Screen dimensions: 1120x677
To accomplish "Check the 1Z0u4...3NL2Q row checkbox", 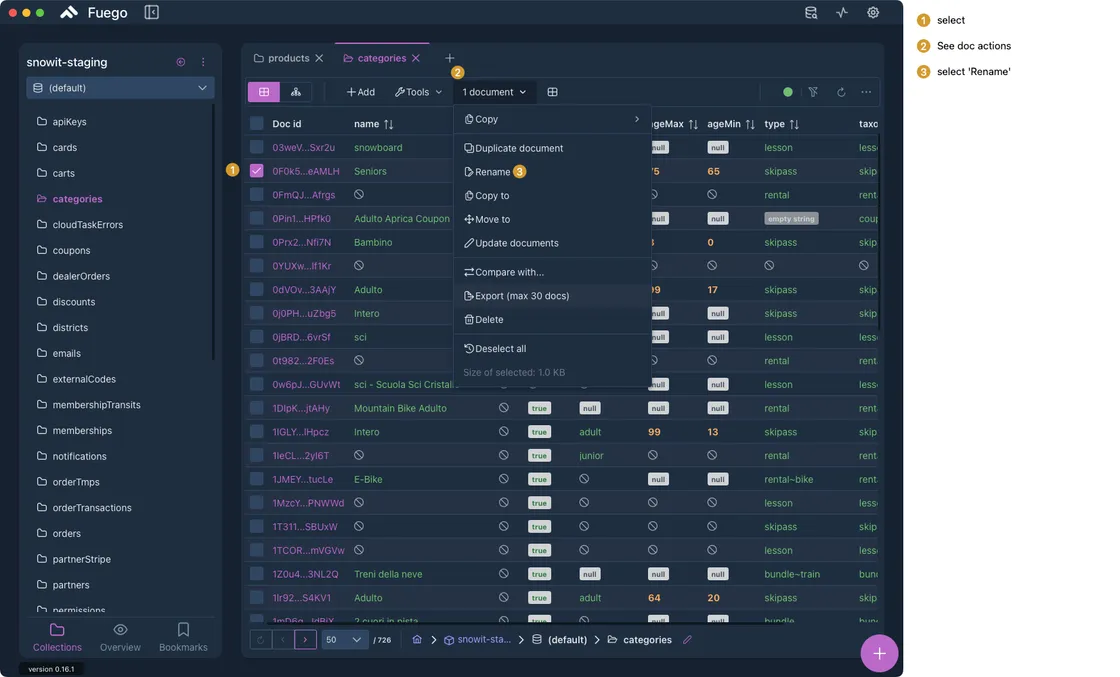I will click(256, 573).
